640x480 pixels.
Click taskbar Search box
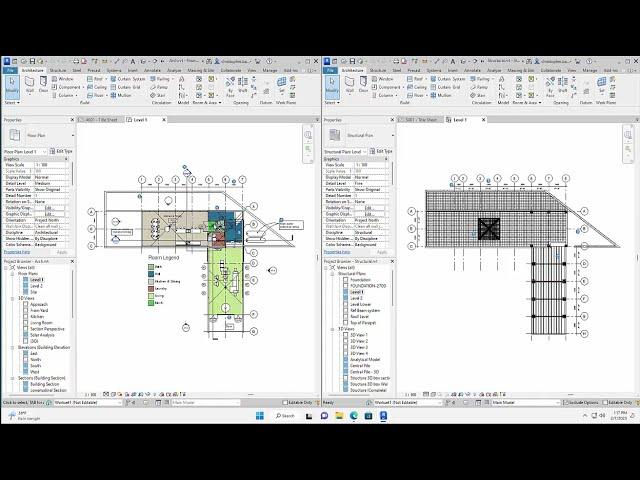(x=285, y=416)
